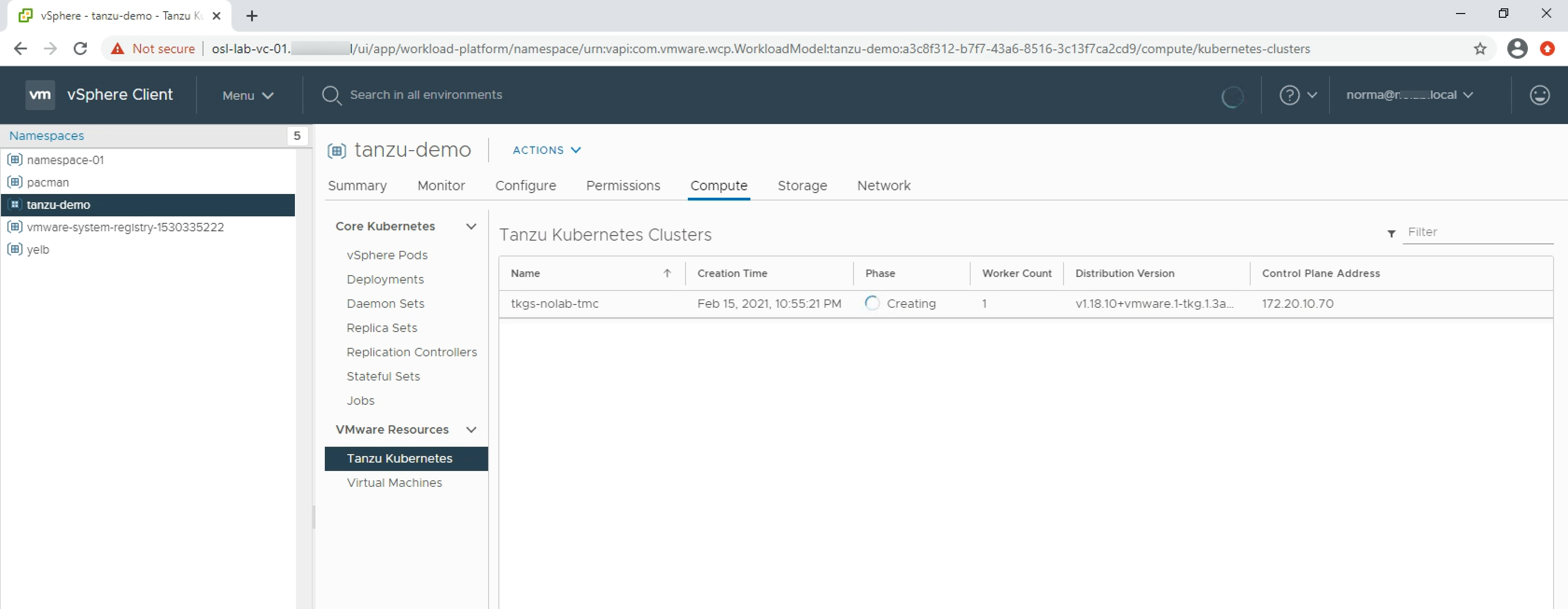Viewport: 1568px width, 609px height.
Task: Open a new browser tab
Action: click(x=252, y=16)
